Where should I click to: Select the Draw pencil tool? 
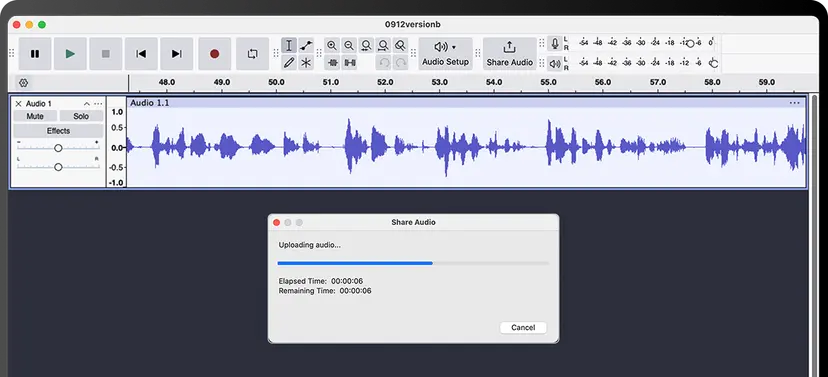289,63
